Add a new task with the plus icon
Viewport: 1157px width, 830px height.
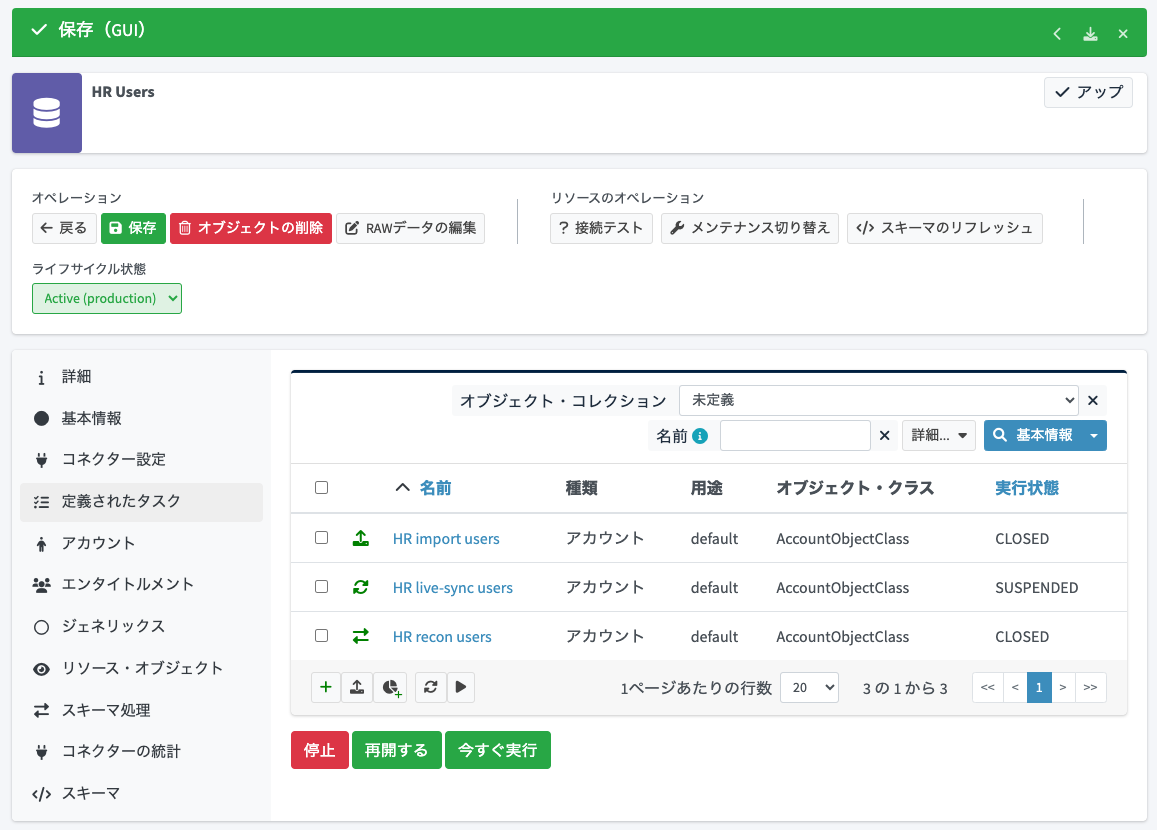click(325, 688)
